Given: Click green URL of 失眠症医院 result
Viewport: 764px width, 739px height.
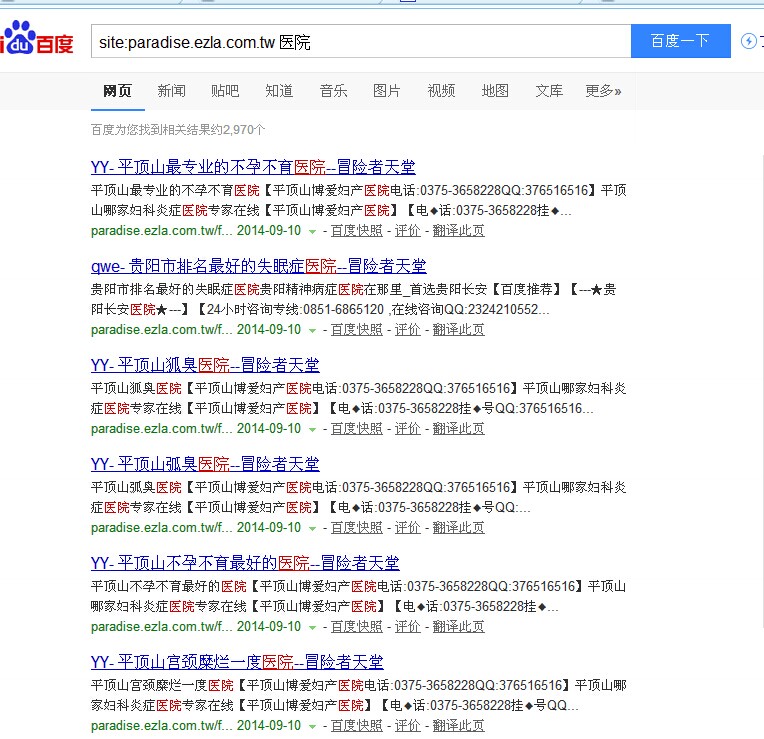Looking at the screenshot, I should [x=162, y=330].
